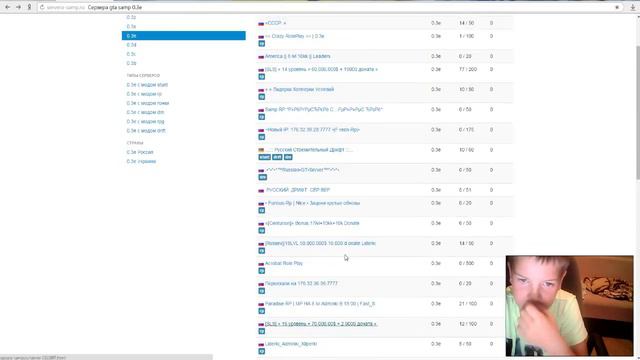Open the РУССКИЙ ДРИФТ СЕРВЕР link

pos(298,190)
